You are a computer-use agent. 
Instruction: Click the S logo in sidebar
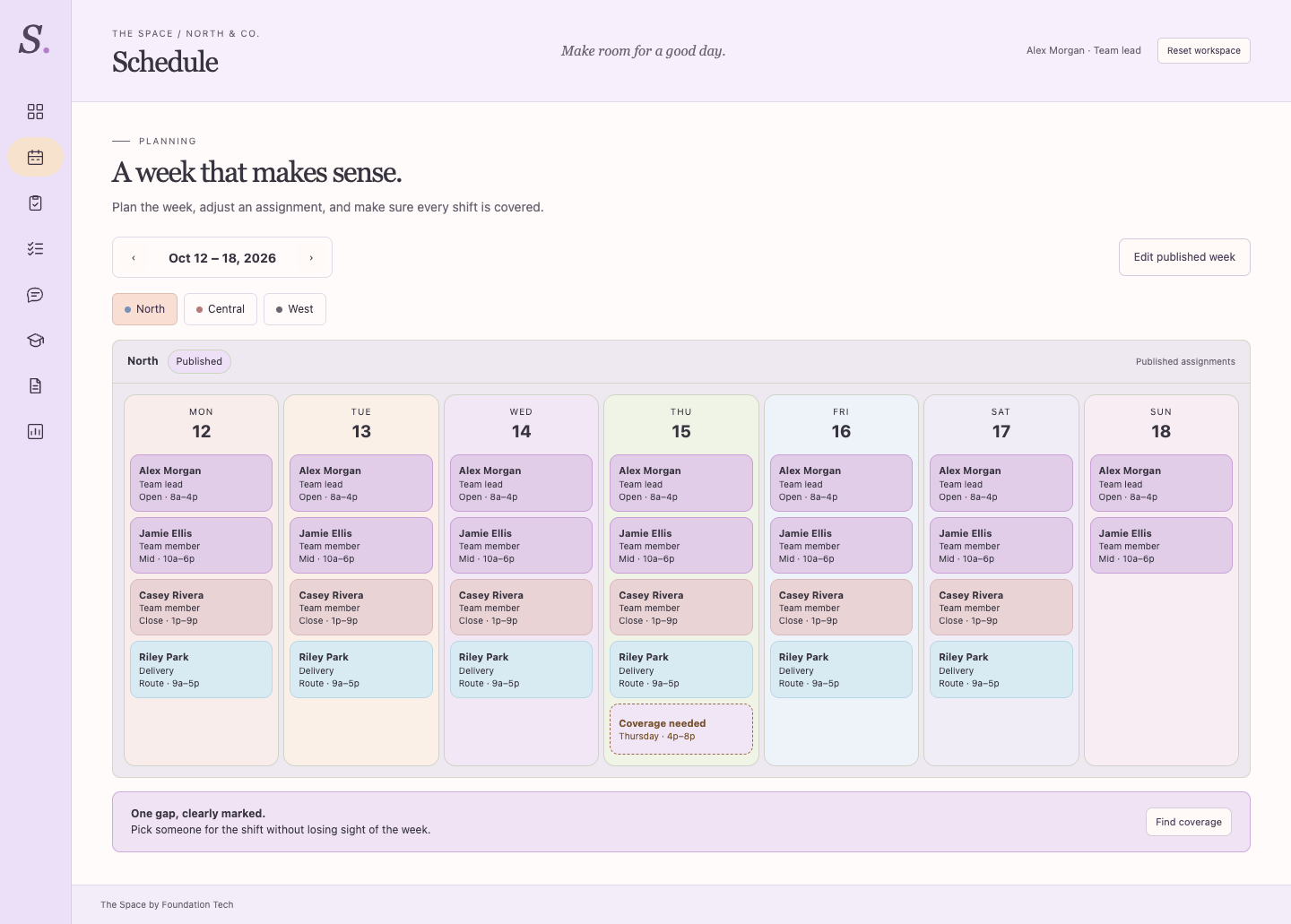pos(34,39)
